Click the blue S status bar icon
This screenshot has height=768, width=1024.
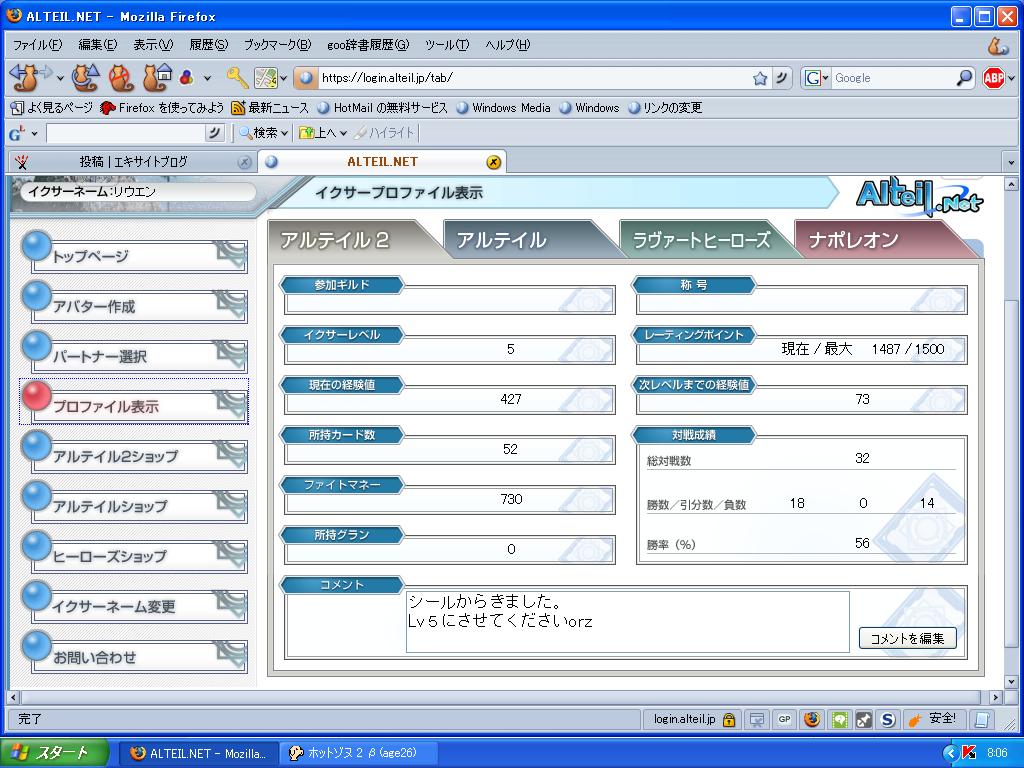click(888, 720)
